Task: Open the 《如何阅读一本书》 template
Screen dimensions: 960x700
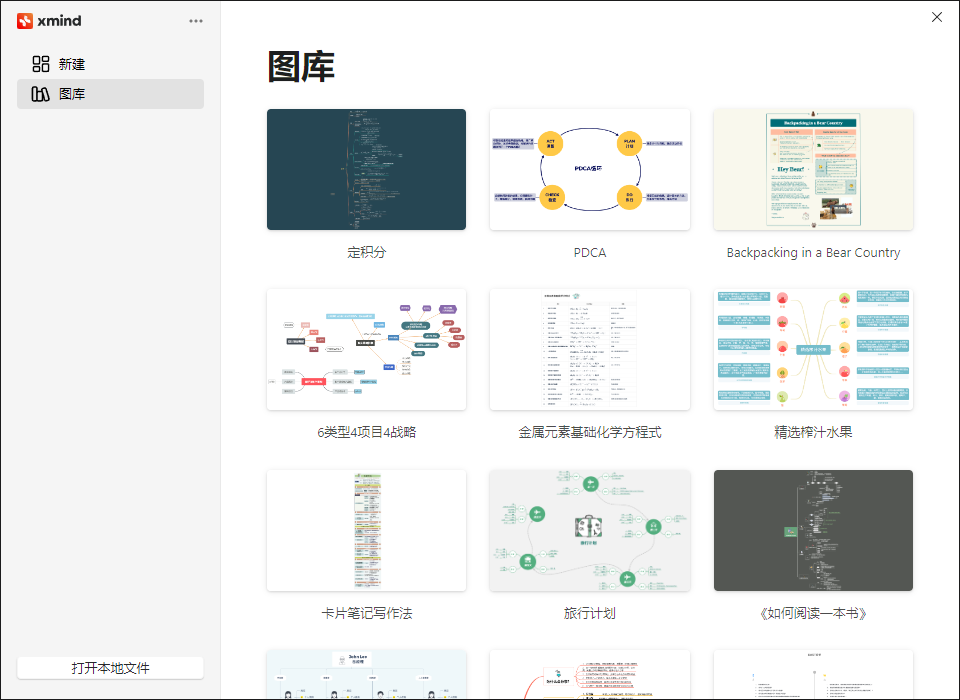Action: (x=813, y=530)
